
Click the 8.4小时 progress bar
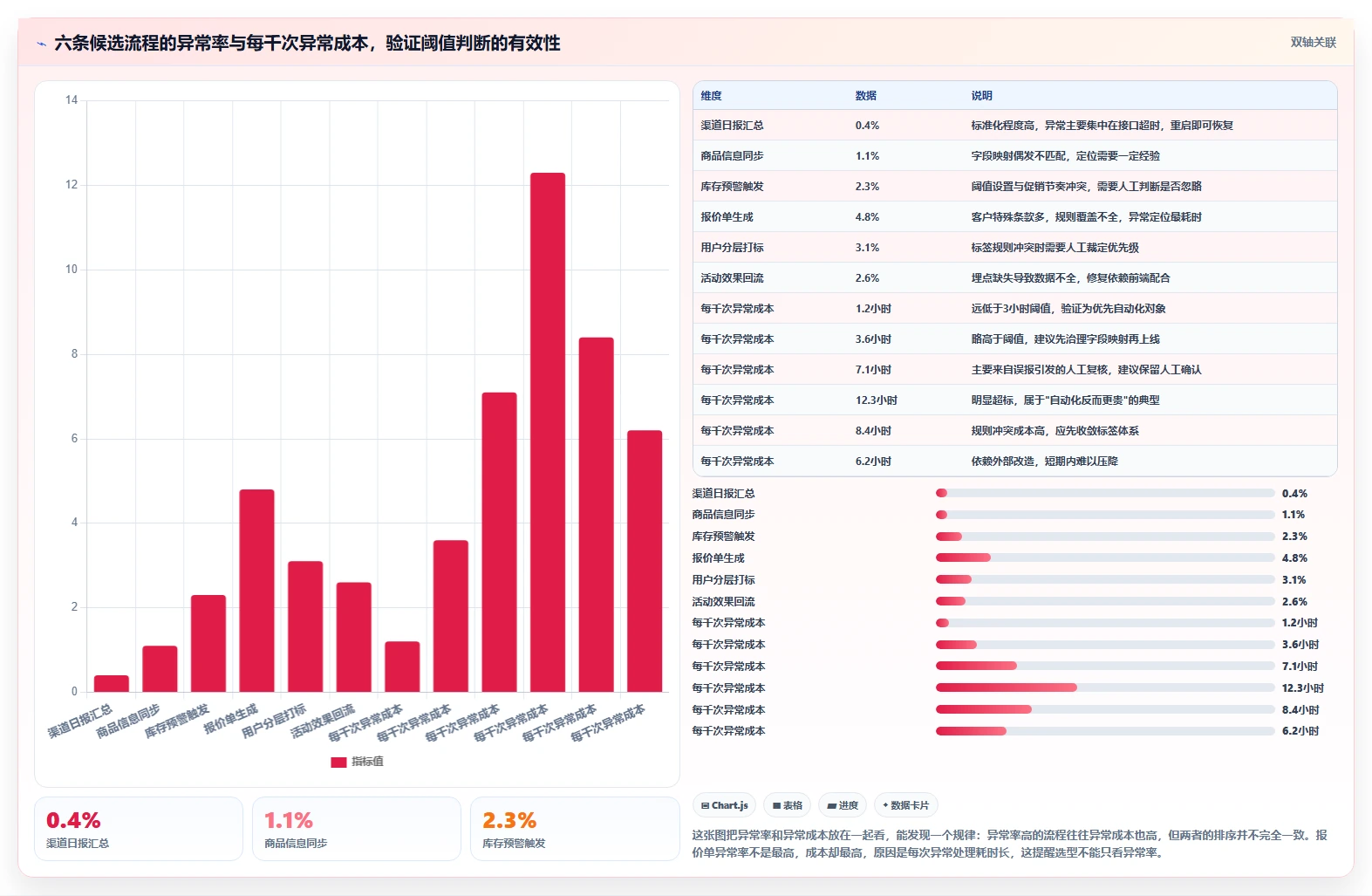coord(1105,709)
